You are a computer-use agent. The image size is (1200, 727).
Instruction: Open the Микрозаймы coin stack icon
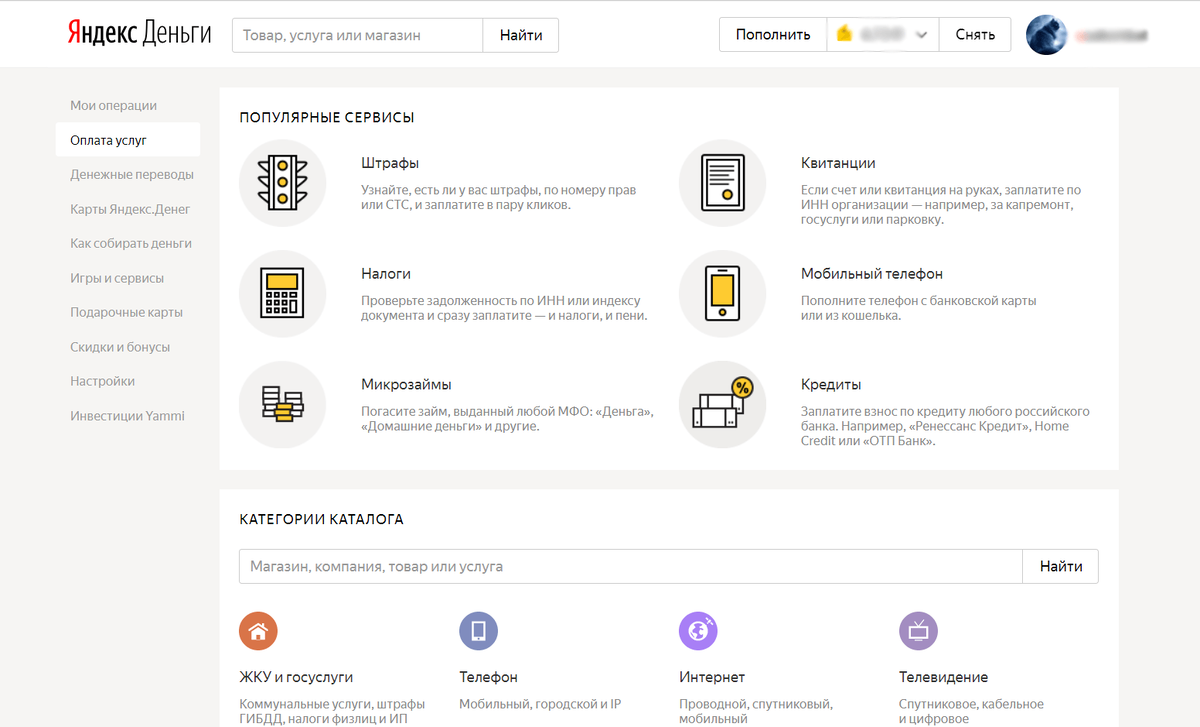coord(283,404)
